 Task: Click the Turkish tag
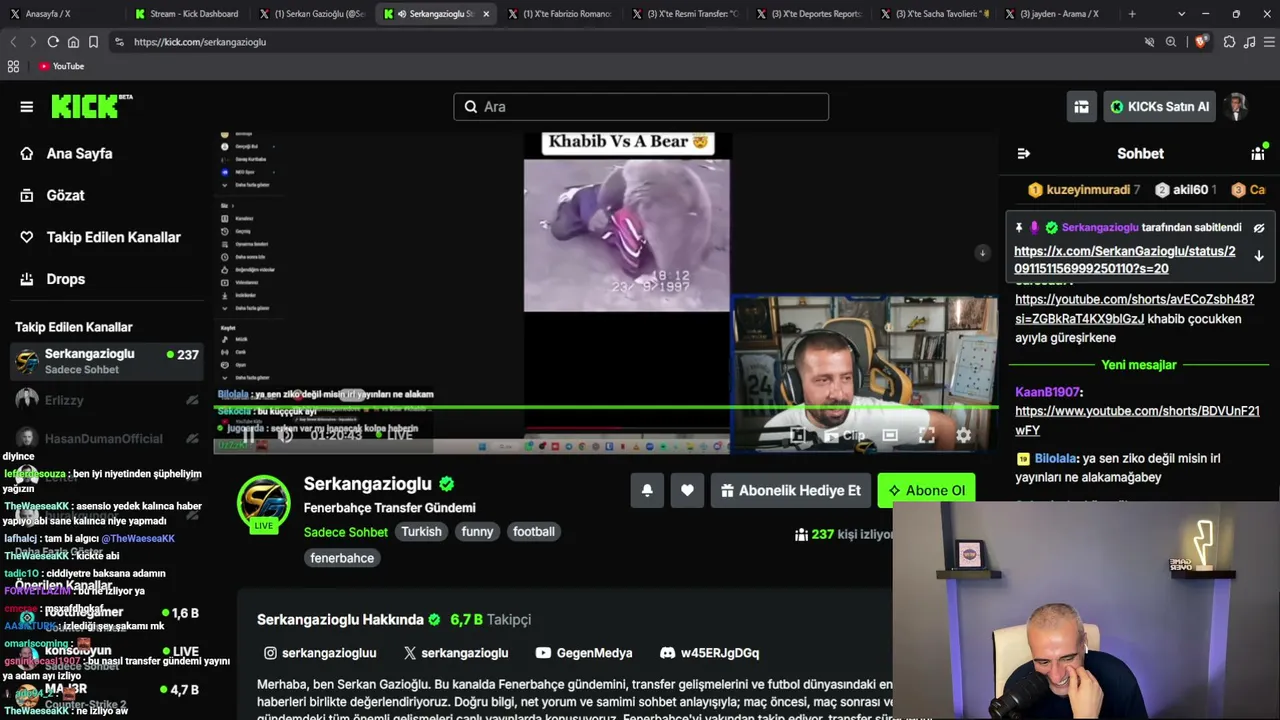[x=421, y=532]
